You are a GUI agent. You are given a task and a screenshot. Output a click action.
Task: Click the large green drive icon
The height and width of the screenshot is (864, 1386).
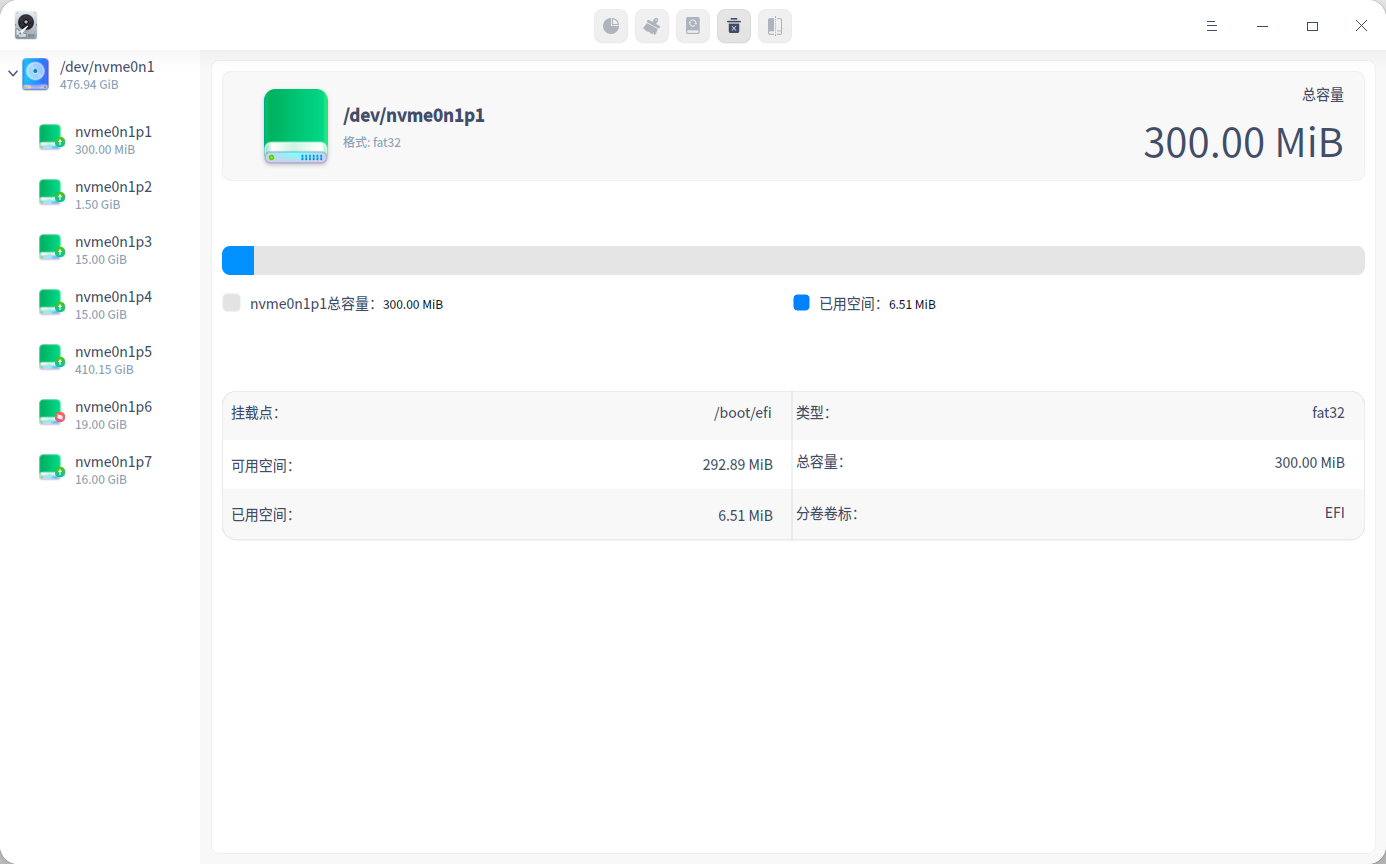coord(295,126)
